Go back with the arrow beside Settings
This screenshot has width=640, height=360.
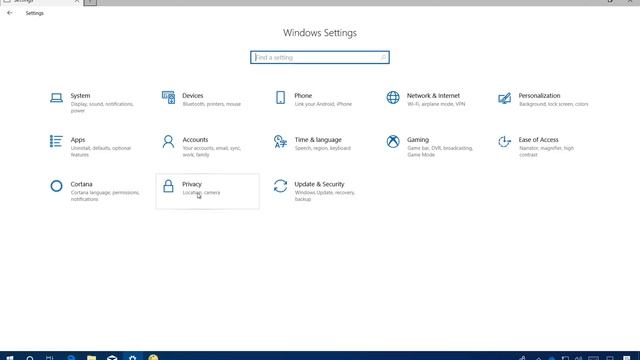tap(9, 13)
